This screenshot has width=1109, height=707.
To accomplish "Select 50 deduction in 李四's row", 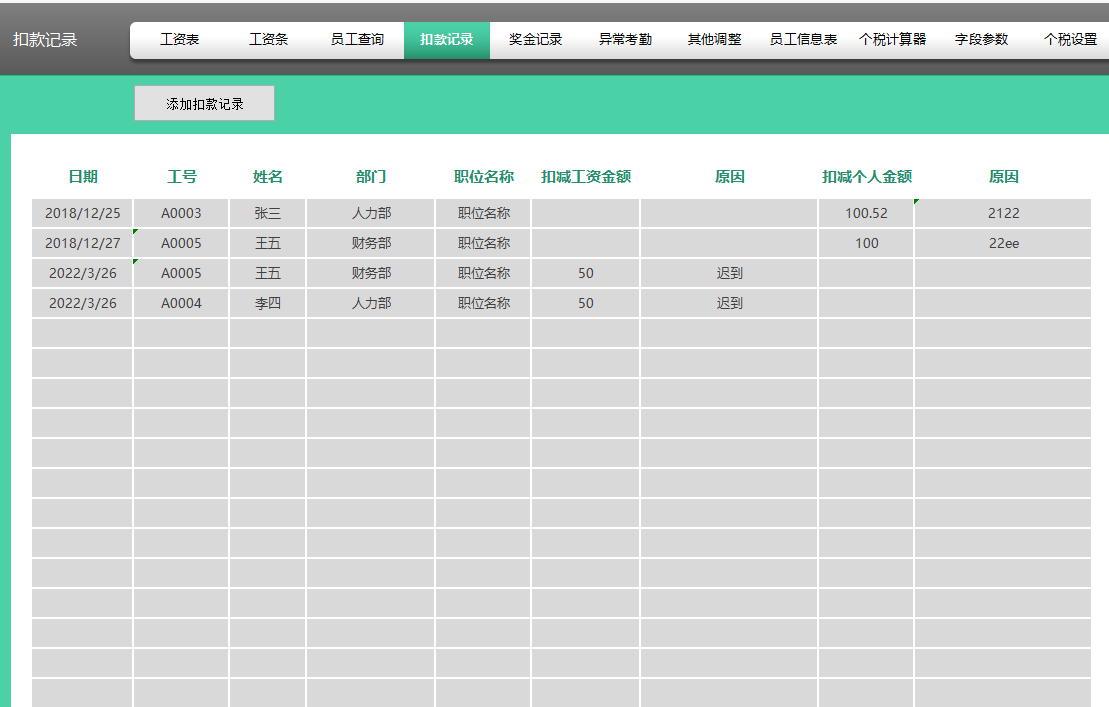I will (586, 303).
